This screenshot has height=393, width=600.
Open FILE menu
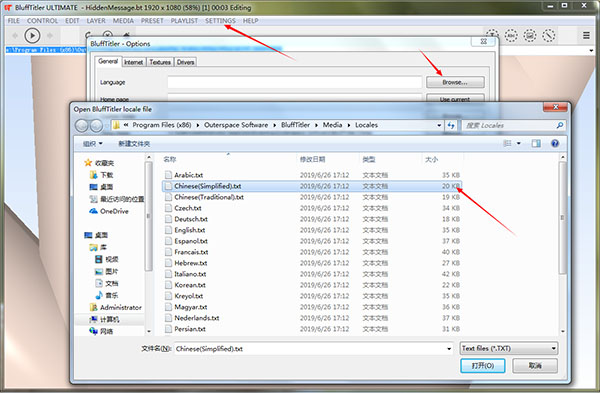click(x=13, y=21)
